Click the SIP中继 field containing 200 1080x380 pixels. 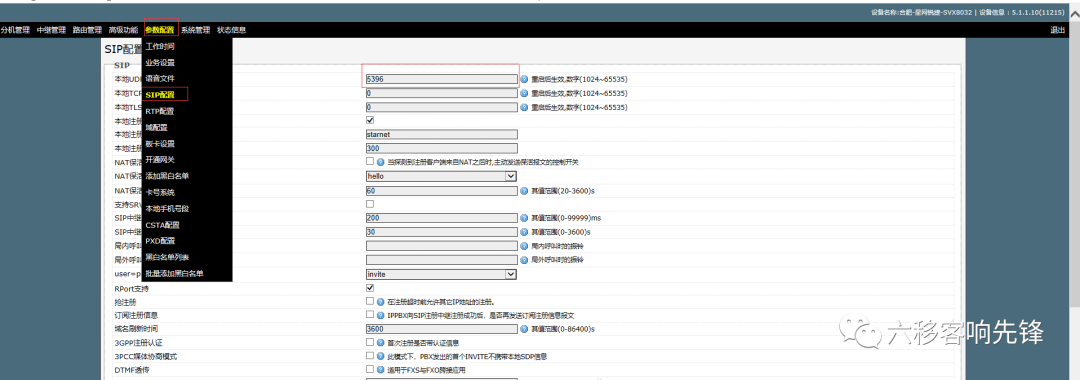pos(442,218)
